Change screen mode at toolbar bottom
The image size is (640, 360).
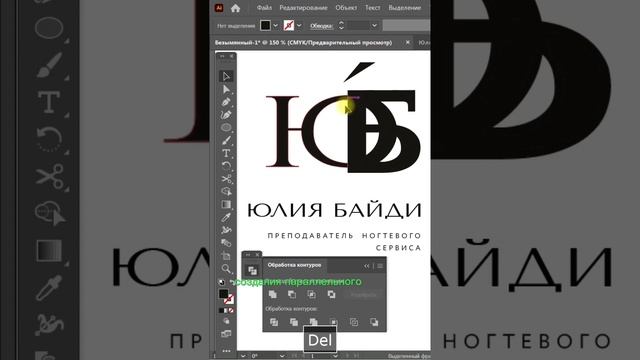pos(226,334)
